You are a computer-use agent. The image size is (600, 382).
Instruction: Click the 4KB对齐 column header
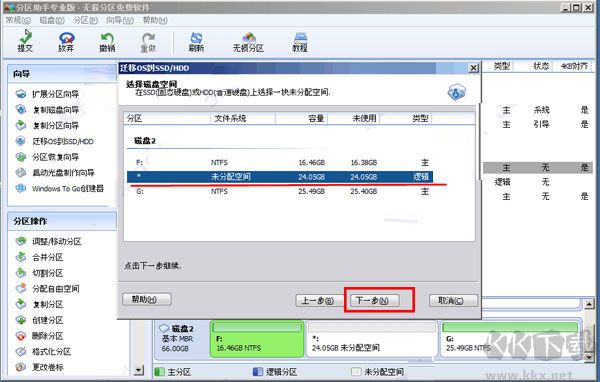click(x=574, y=66)
